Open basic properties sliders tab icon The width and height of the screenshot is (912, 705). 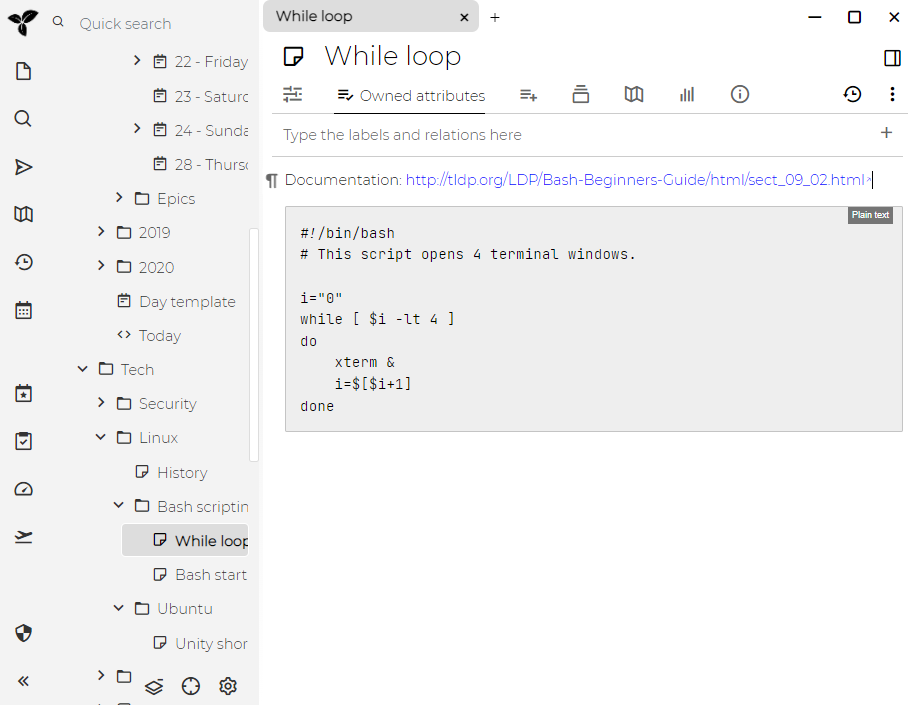point(293,94)
